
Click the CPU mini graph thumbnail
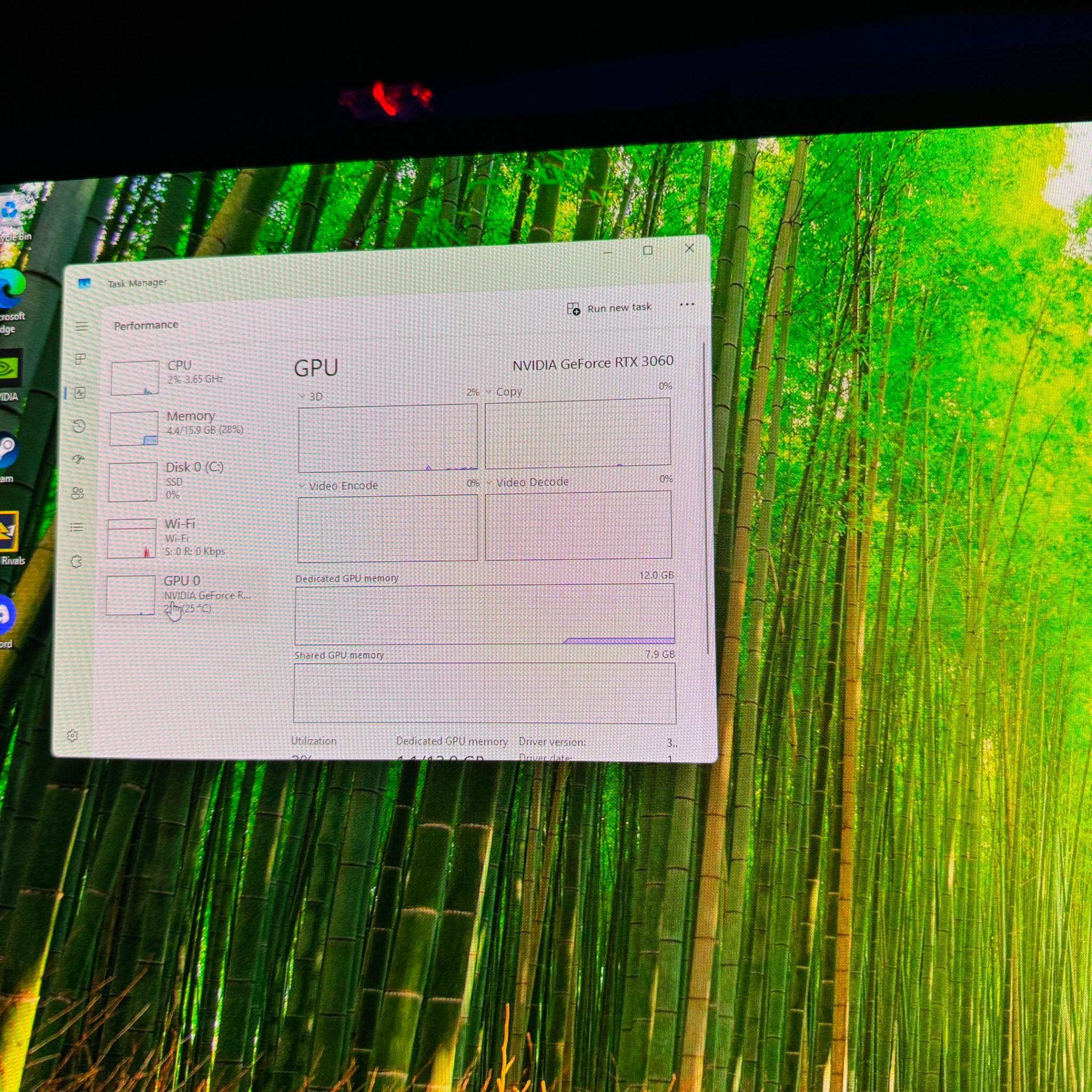pyautogui.click(x=135, y=378)
